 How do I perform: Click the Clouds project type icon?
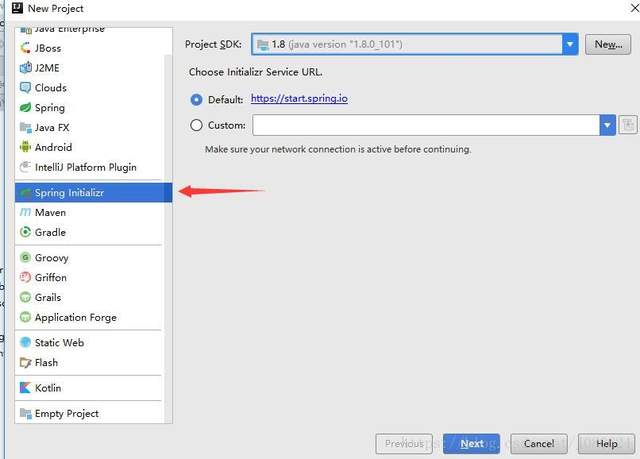[25, 87]
